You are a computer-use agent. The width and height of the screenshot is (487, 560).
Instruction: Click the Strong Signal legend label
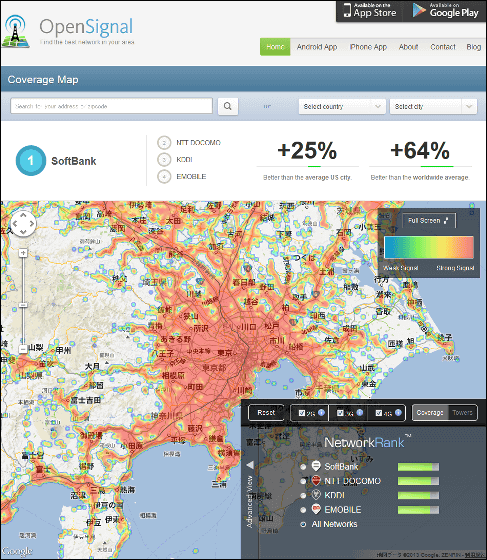[455, 268]
